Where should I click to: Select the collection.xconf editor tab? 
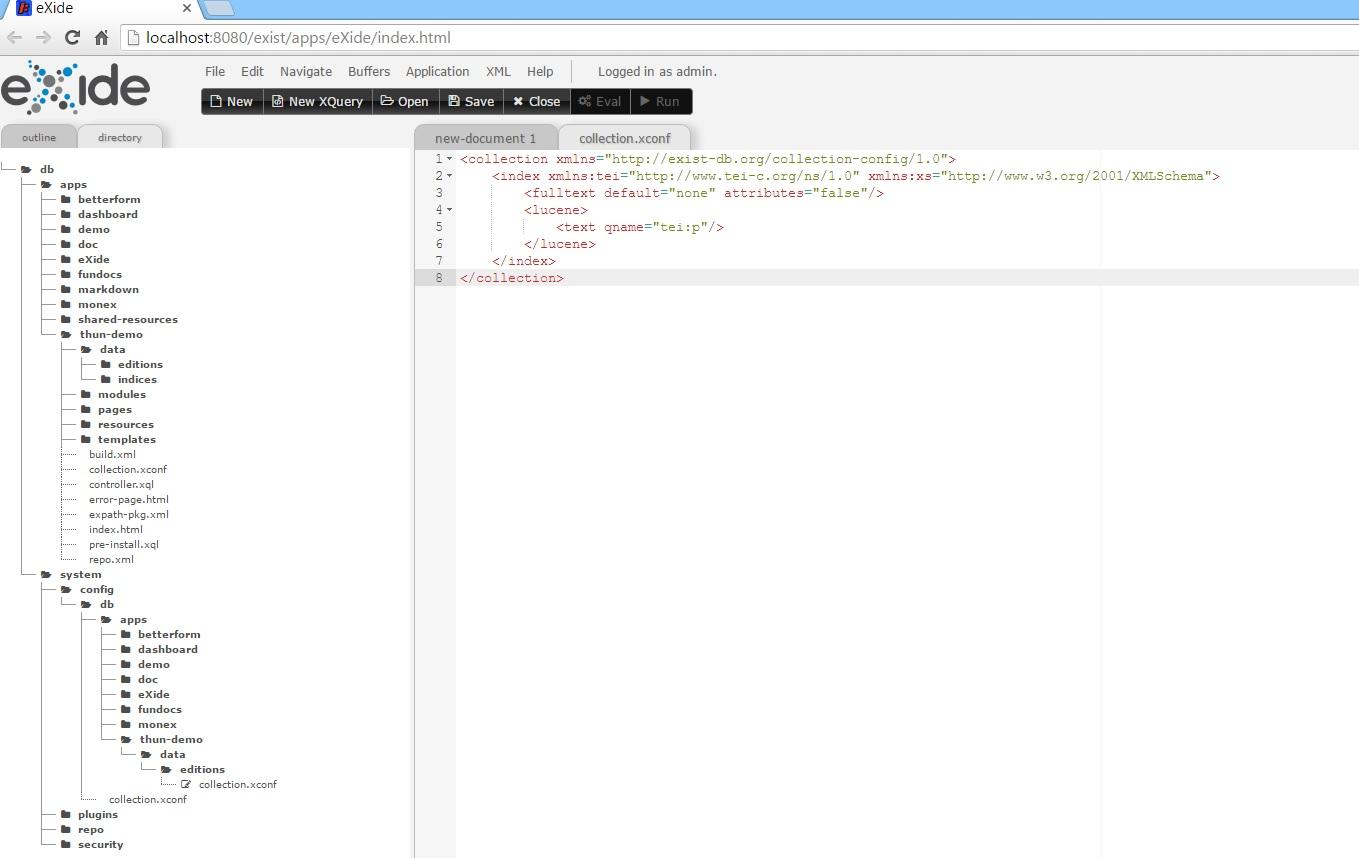tap(625, 138)
